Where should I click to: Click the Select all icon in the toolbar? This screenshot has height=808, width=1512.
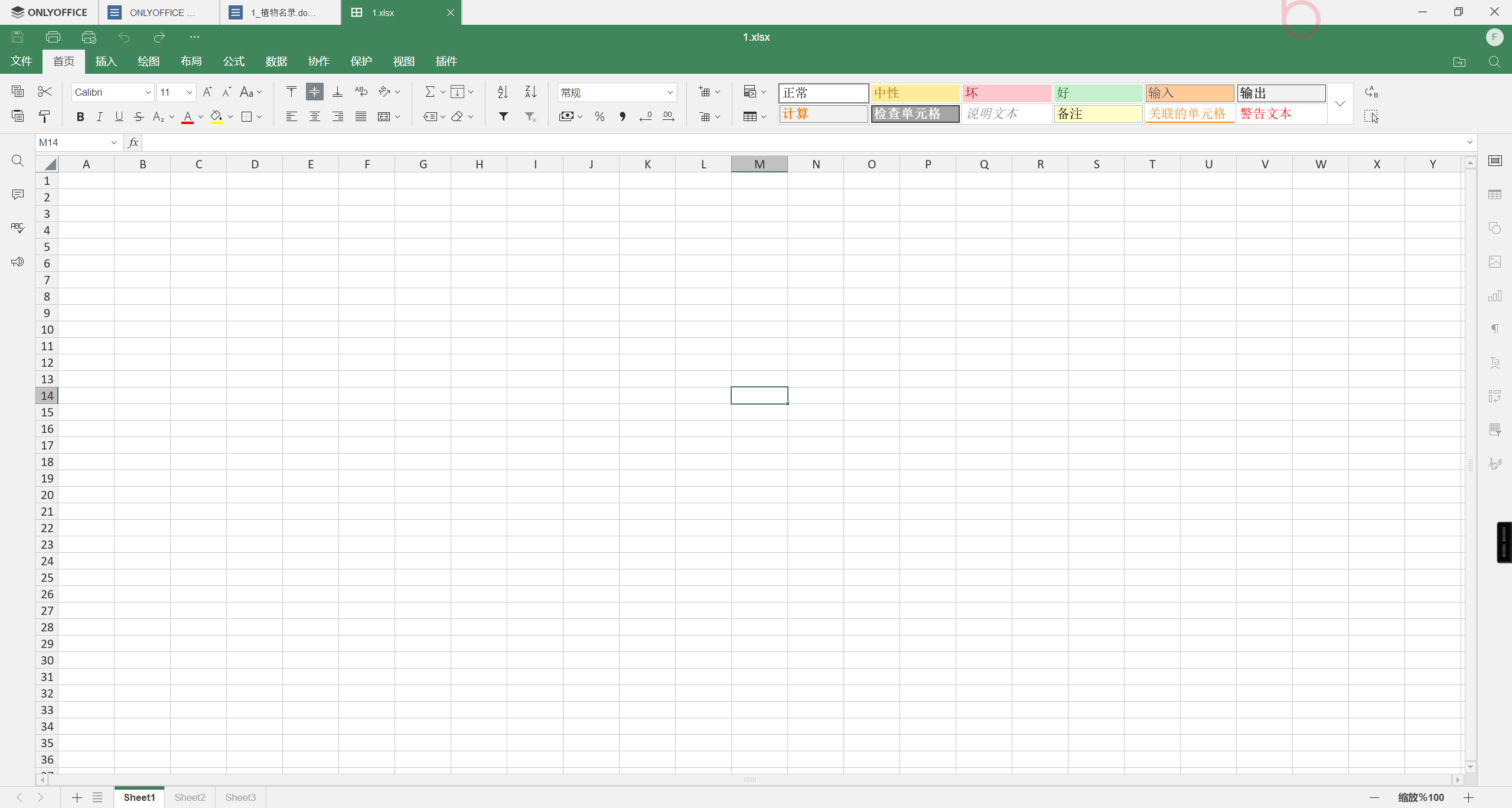1371,116
